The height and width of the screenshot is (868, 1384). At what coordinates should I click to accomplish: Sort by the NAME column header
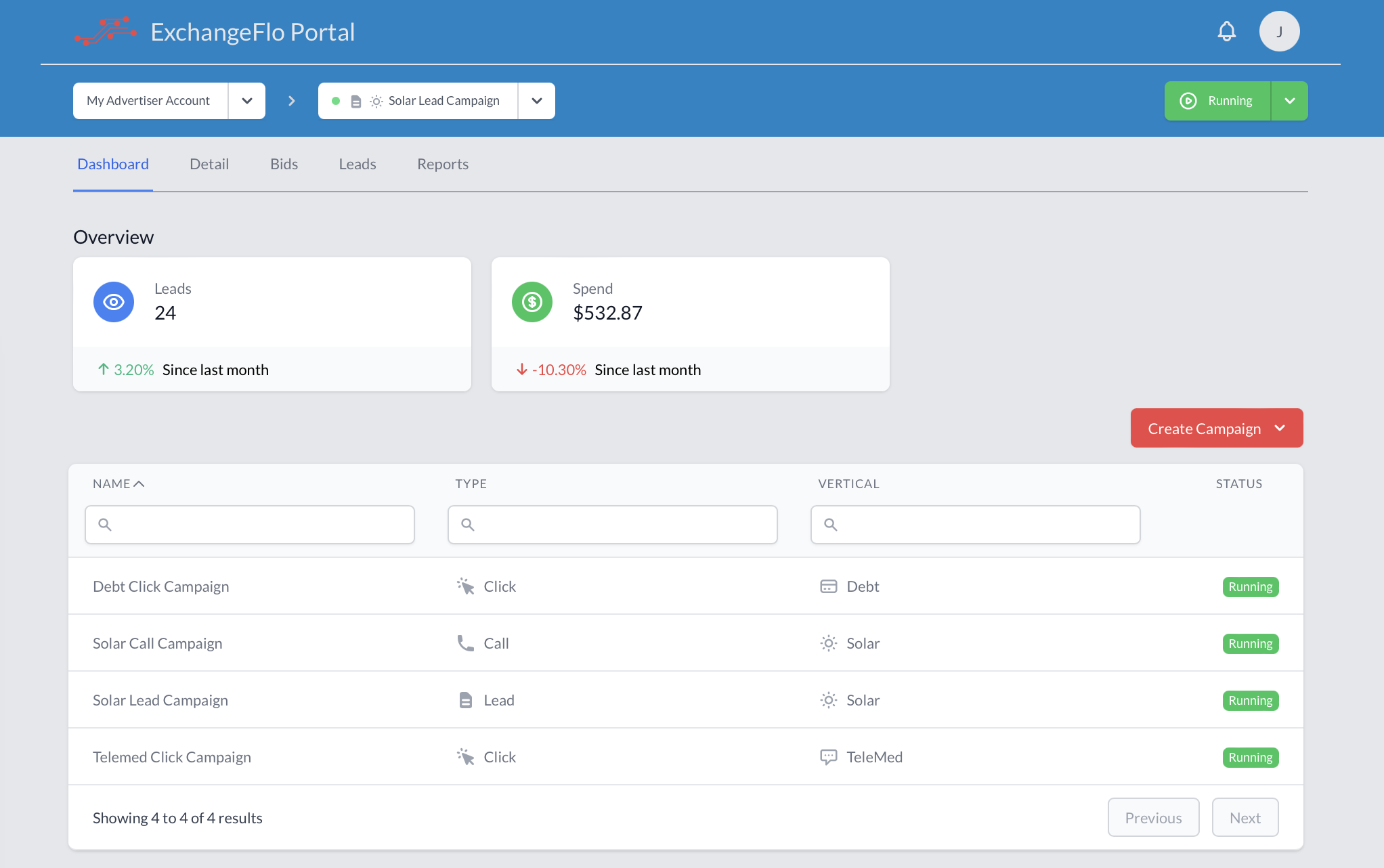[x=118, y=483]
